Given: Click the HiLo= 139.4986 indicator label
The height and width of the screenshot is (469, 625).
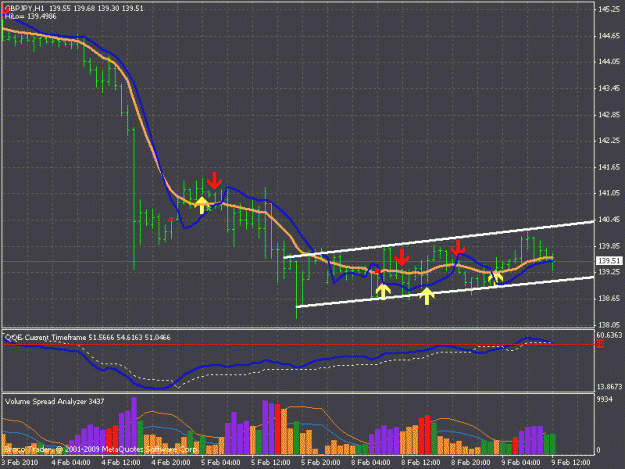Looking at the screenshot, I should pyautogui.click(x=30, y=16).
